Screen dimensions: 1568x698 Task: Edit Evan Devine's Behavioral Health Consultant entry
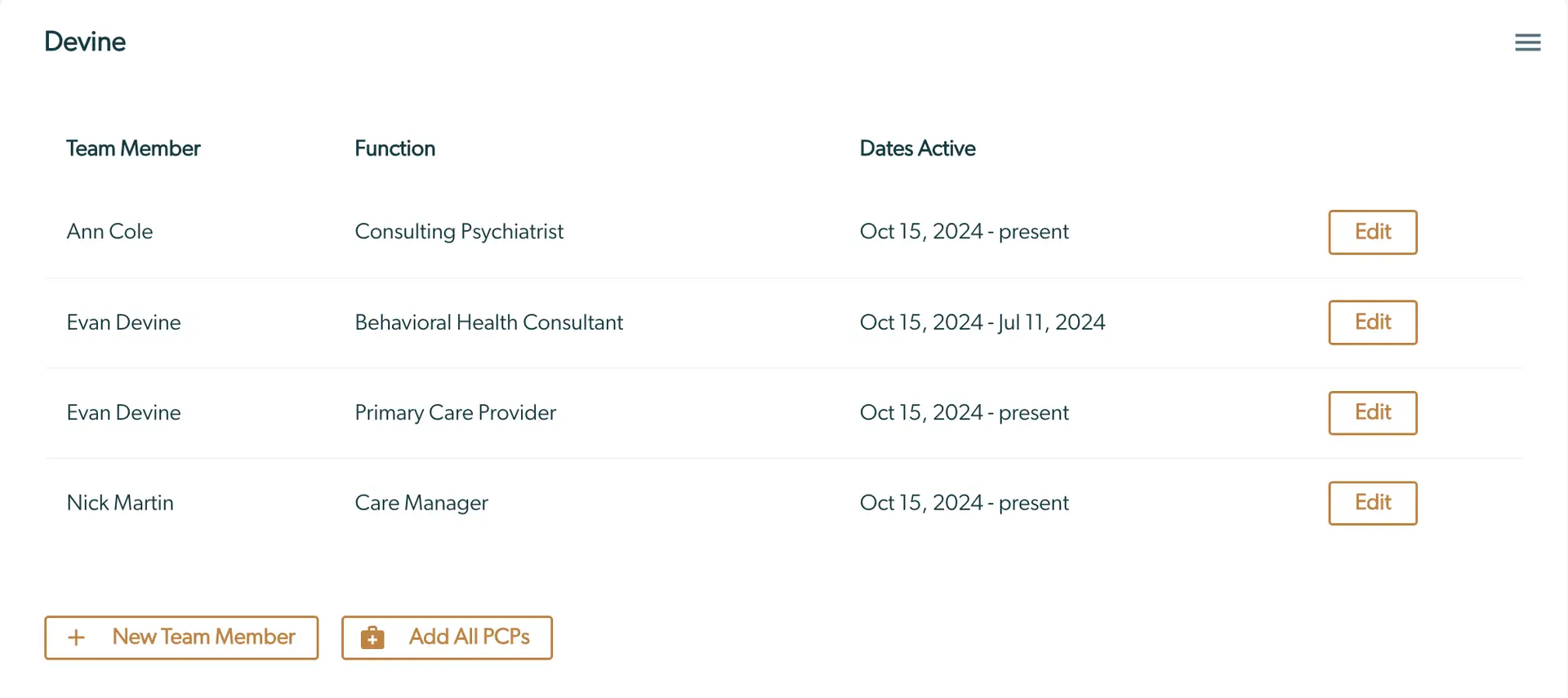pos(1372,322)
